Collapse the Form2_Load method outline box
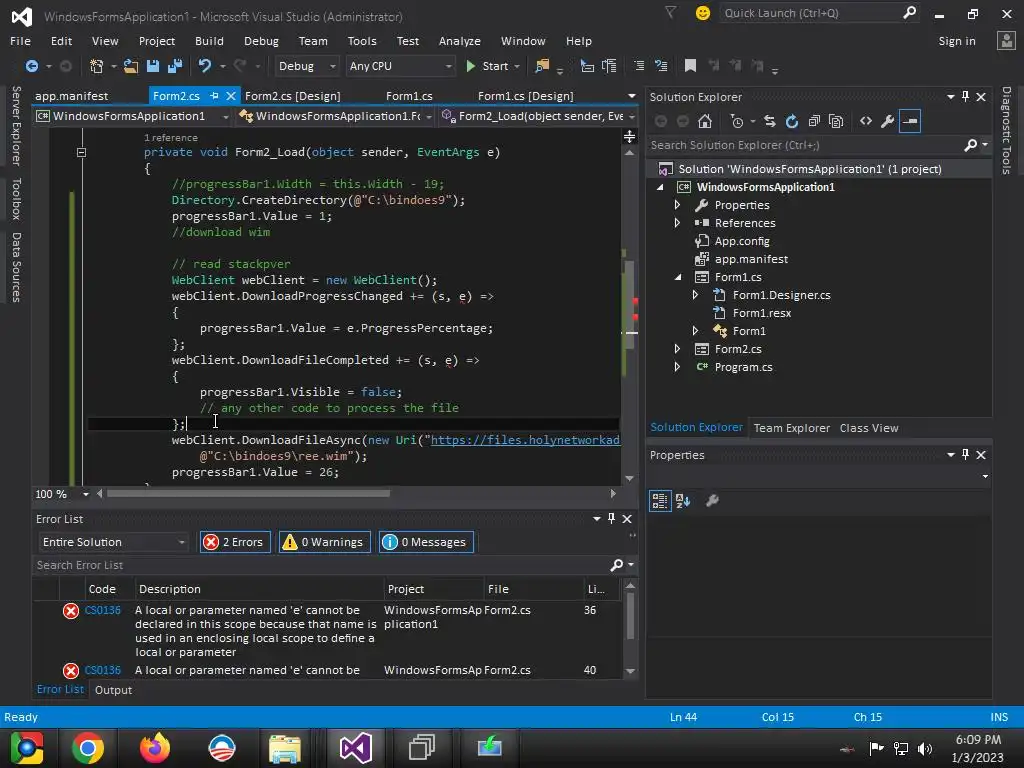 pyautogui.click(x=82, y=152)
